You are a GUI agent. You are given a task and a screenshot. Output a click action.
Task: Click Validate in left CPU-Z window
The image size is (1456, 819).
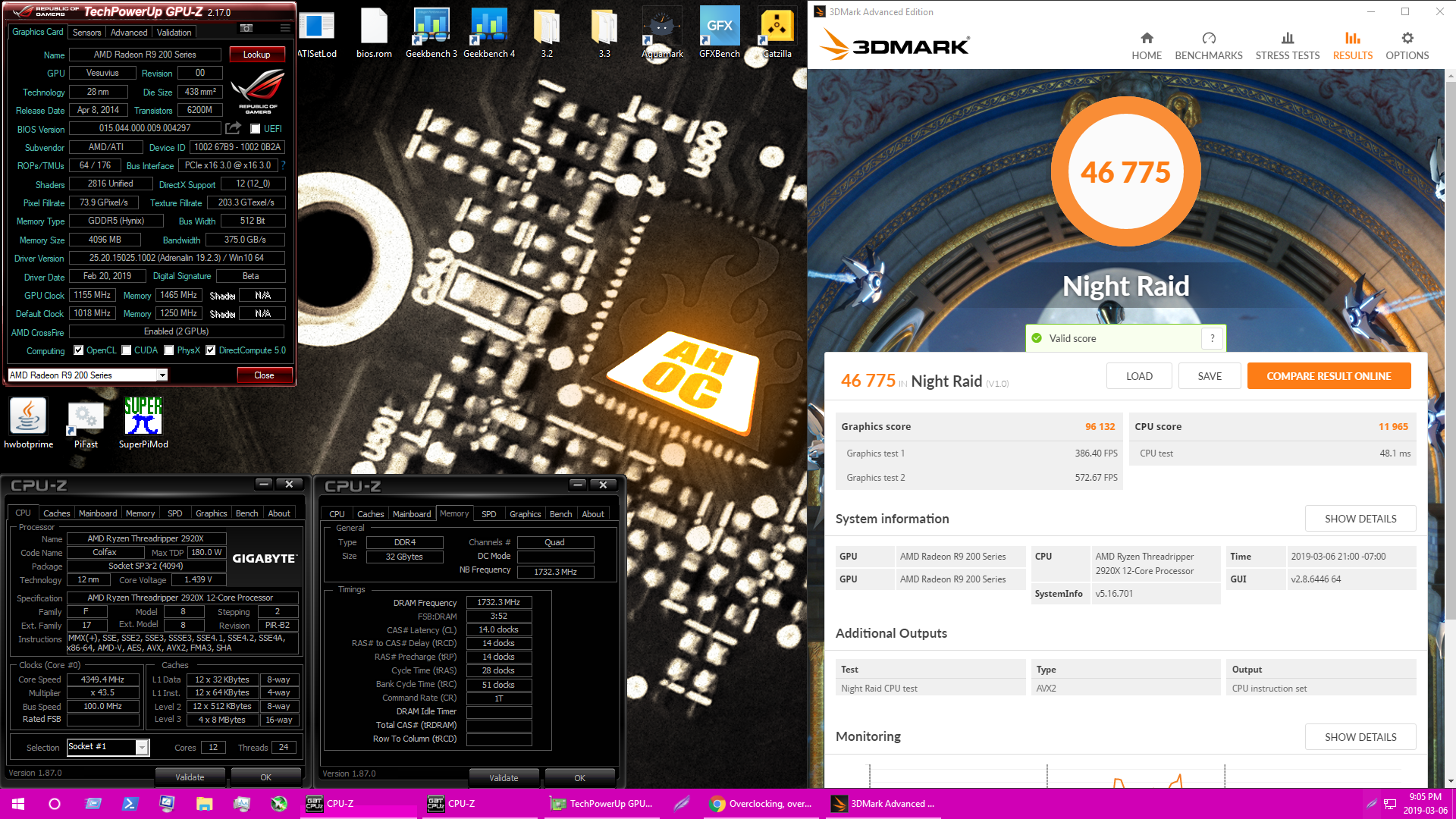(190, 777)
